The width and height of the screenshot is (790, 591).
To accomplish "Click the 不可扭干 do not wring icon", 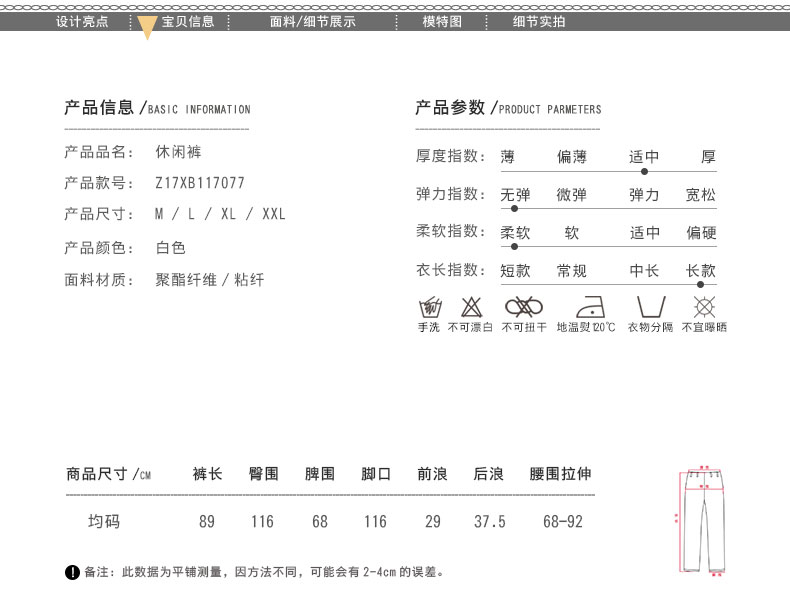I will (x=523, y=307).
